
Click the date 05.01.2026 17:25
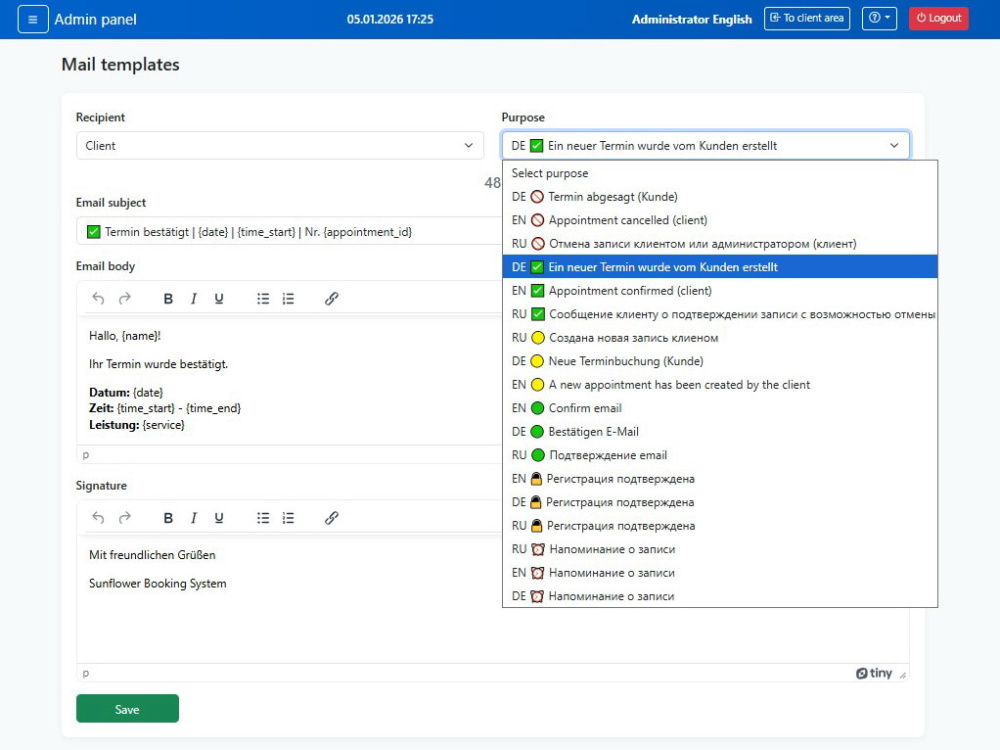tap(390, 19)
